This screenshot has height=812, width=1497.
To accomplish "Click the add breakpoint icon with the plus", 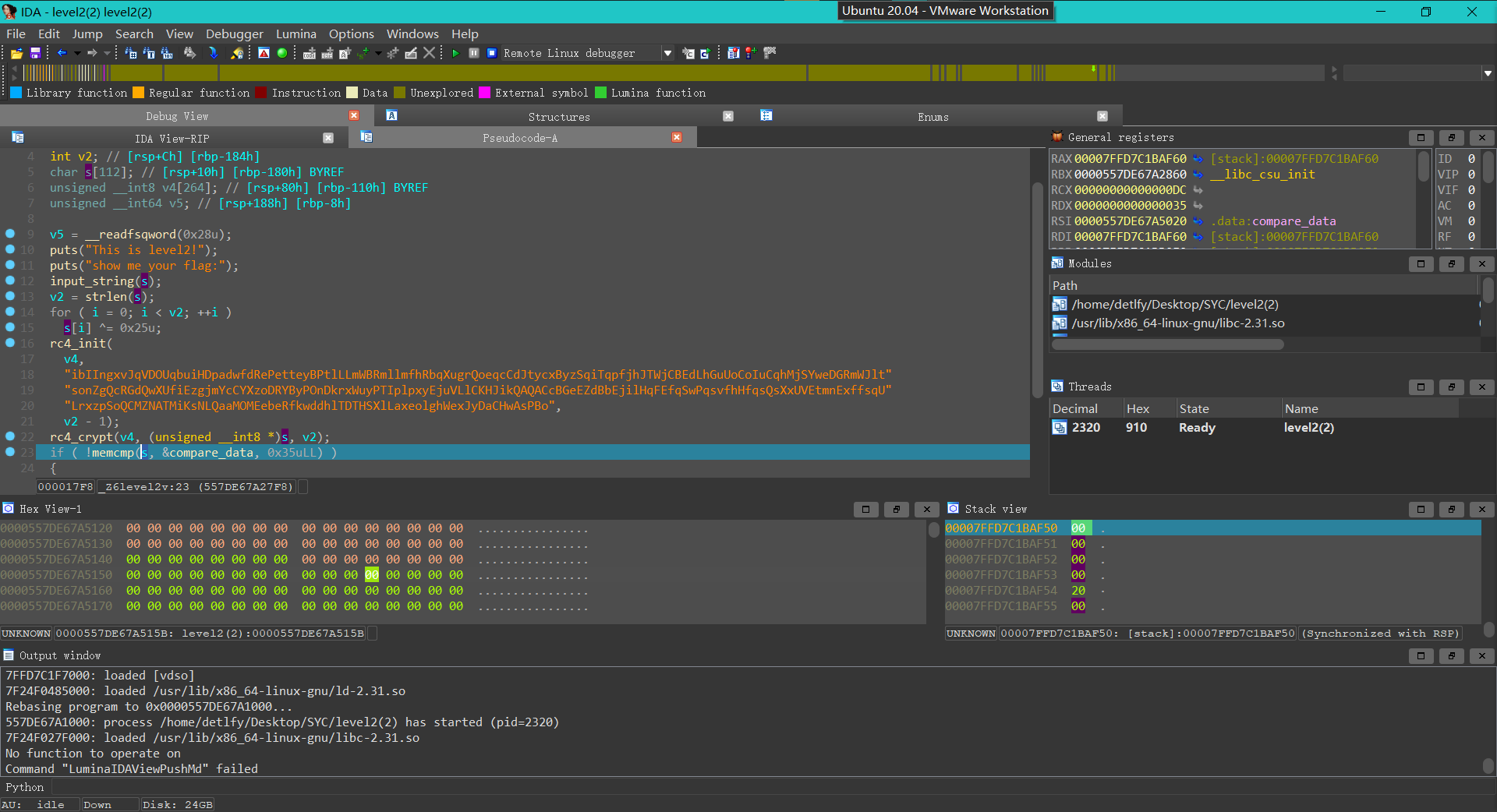I will [x=751, y=53].
